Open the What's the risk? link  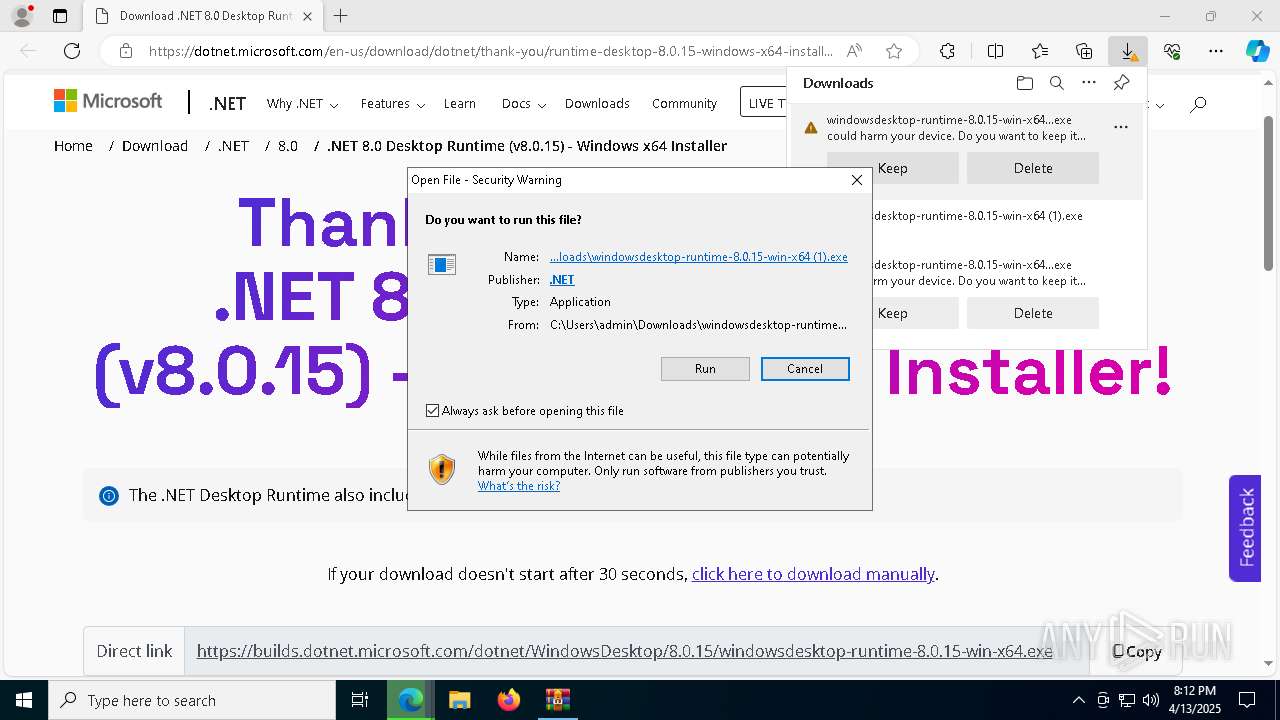(519, 486)
